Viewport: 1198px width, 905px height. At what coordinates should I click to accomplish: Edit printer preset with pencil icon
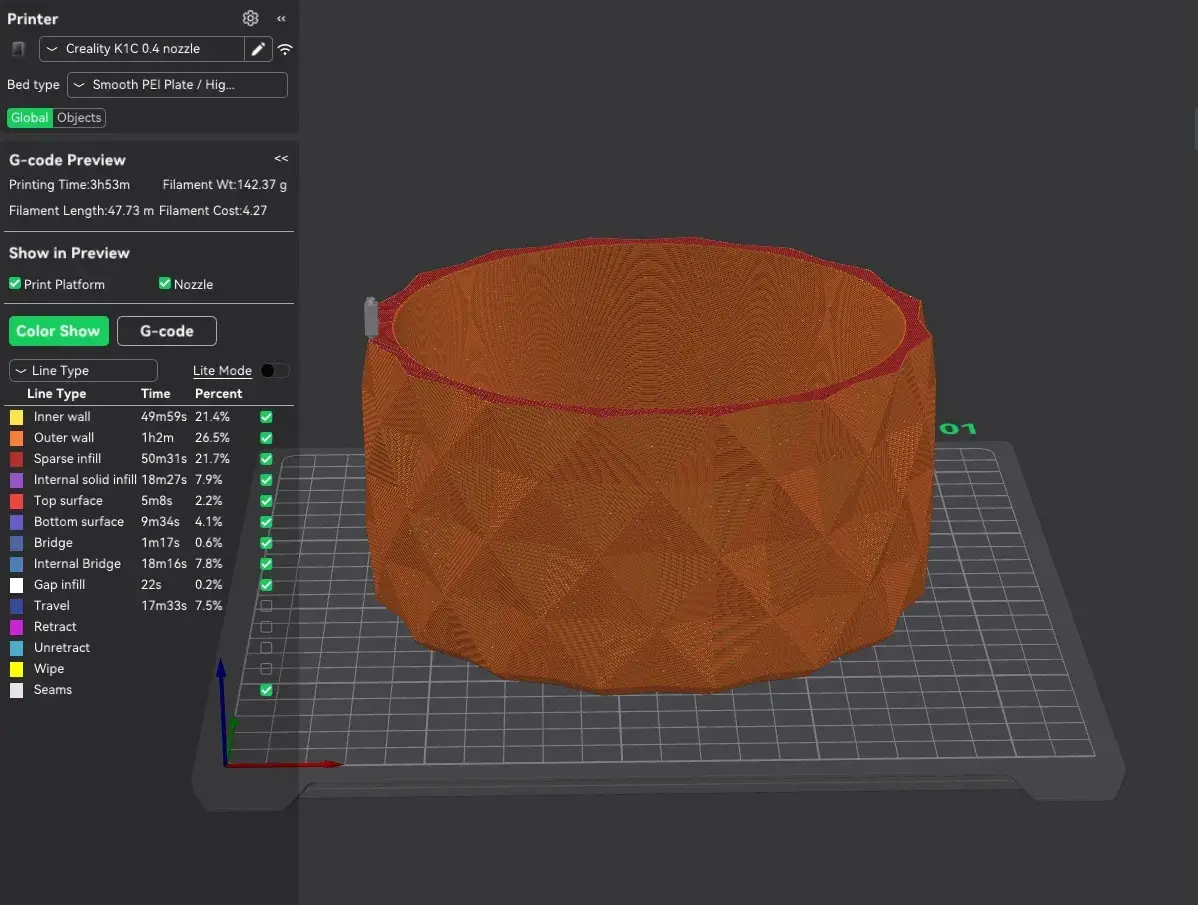tap(258, 49)
